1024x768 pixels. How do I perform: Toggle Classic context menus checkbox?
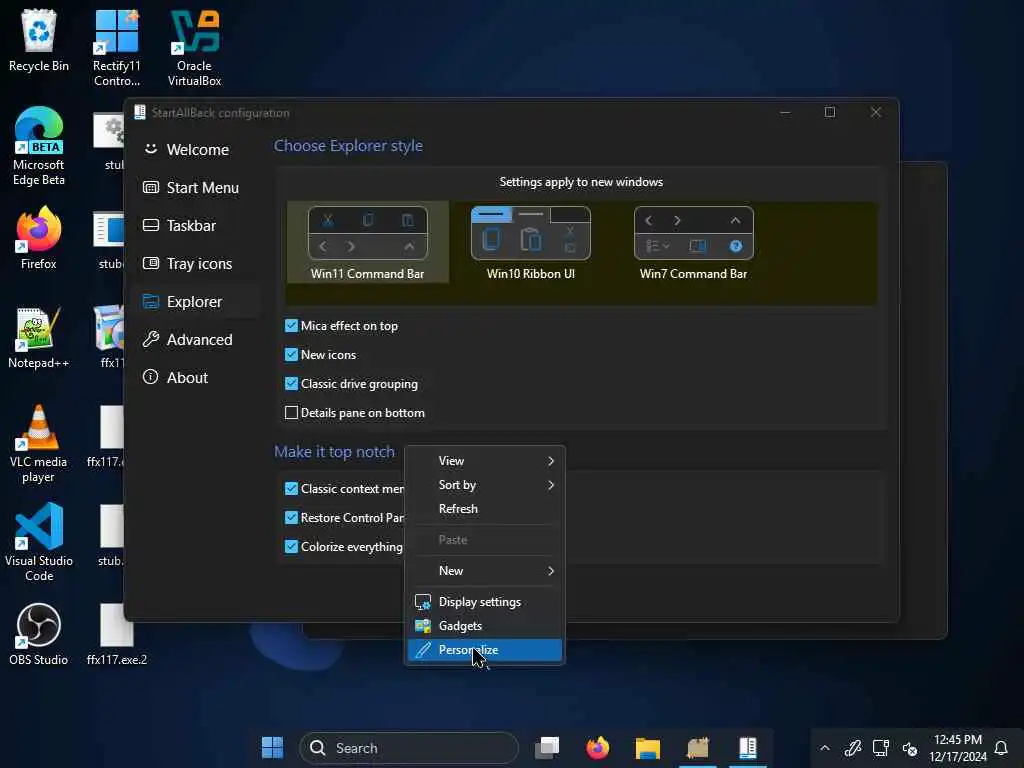click(291, 488)
